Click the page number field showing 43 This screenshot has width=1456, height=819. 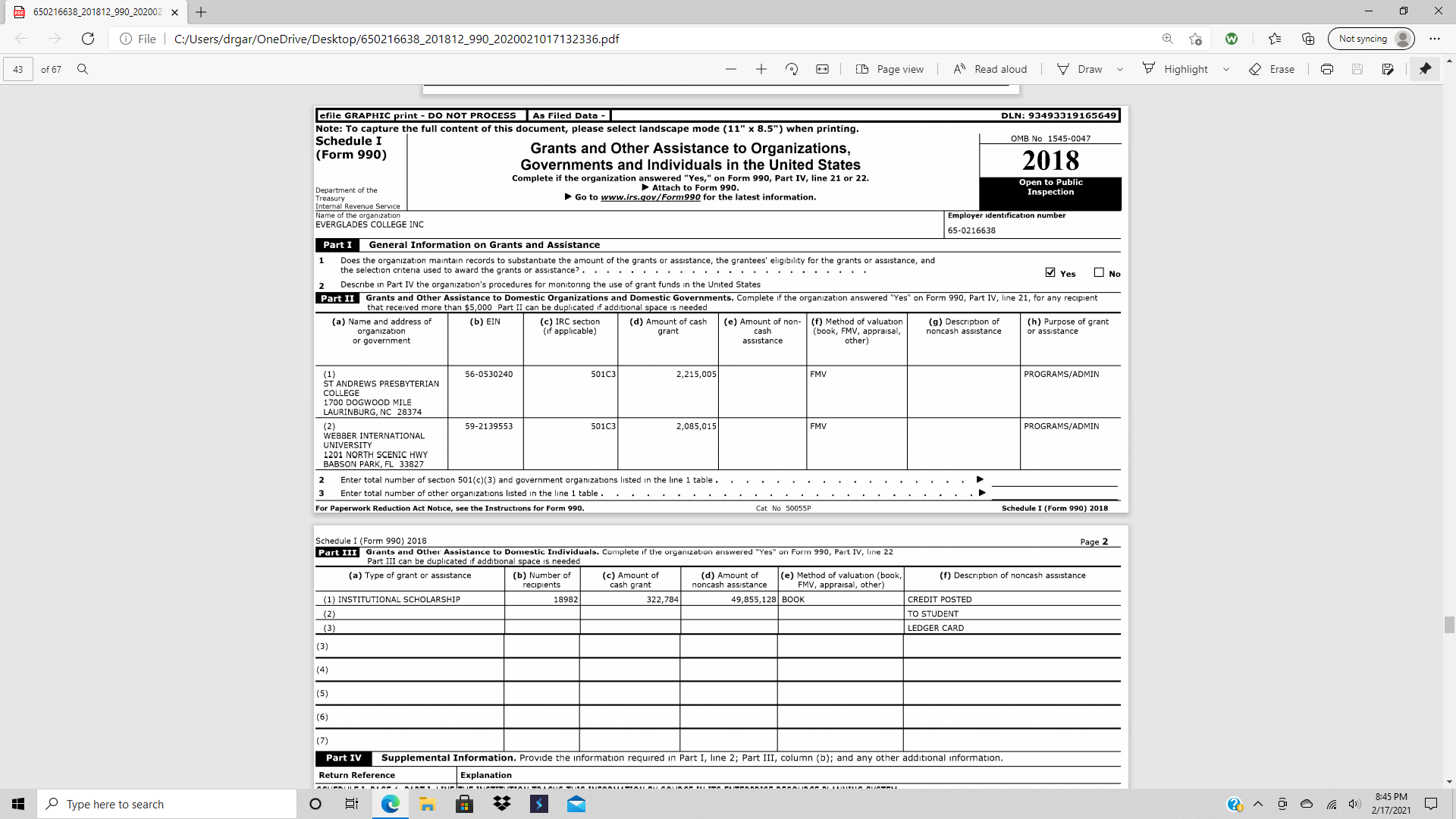point(18,69)
